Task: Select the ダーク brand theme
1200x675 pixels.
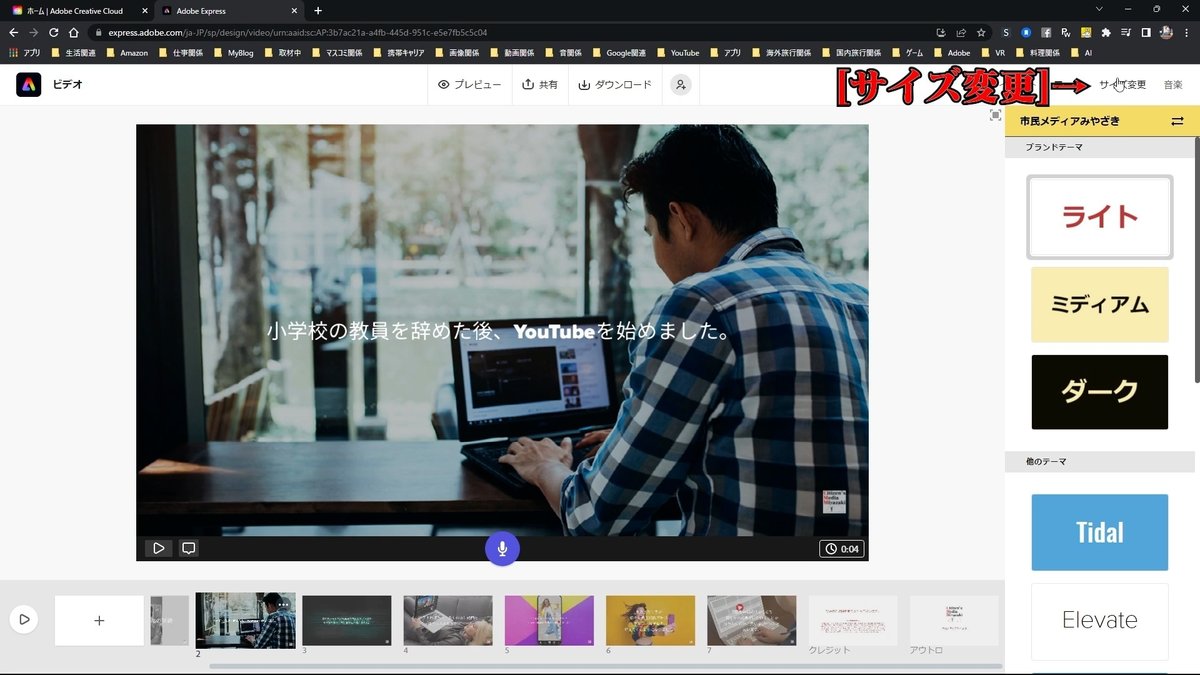Action: pyautogui.click(x=1099, y=392)
